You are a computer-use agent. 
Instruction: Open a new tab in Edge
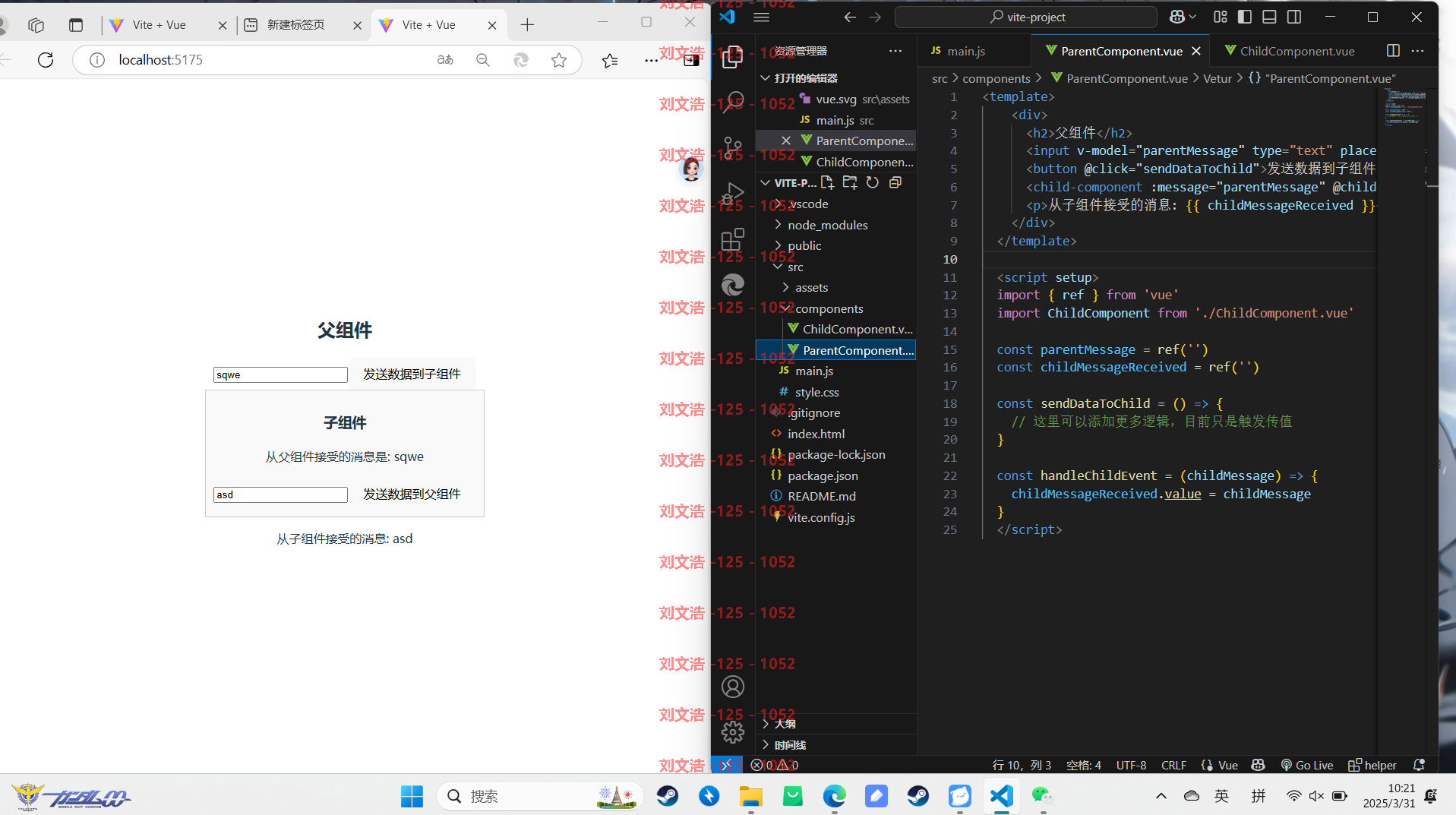(527, 25)
